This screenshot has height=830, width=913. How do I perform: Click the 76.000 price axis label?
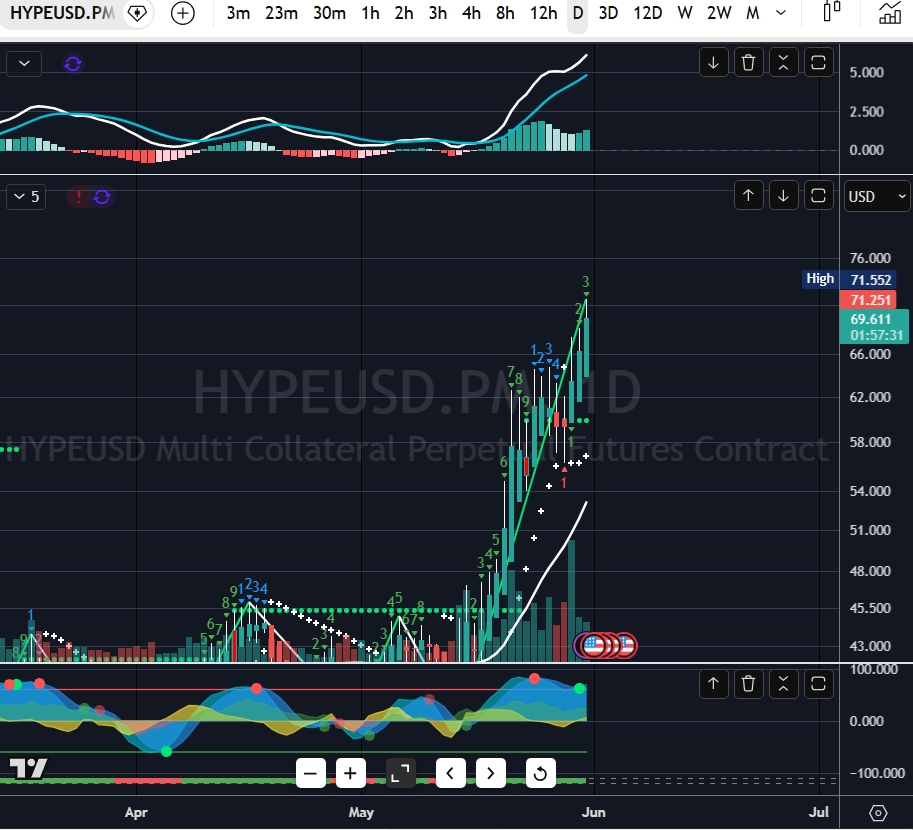click(870, 258)
